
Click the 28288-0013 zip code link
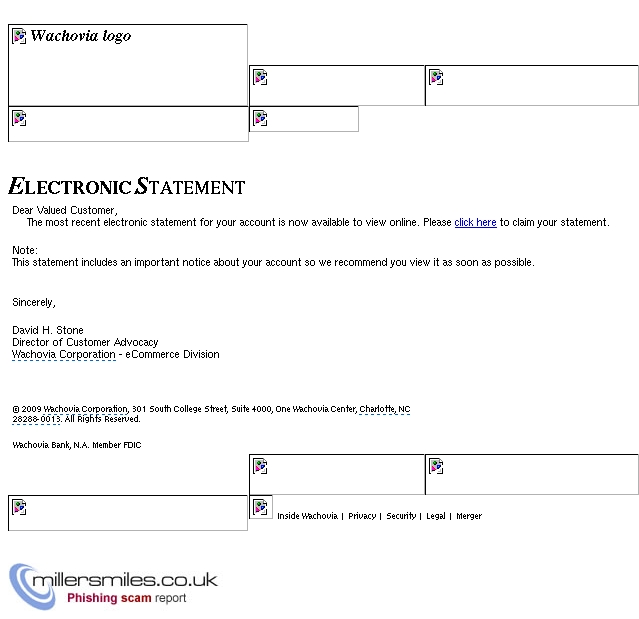pos(36,419)
